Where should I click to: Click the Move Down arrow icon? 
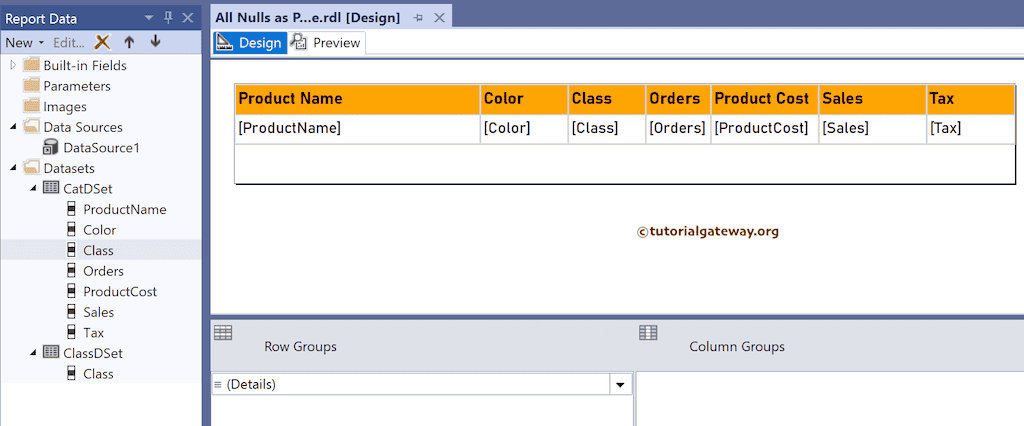coord(155,42)
